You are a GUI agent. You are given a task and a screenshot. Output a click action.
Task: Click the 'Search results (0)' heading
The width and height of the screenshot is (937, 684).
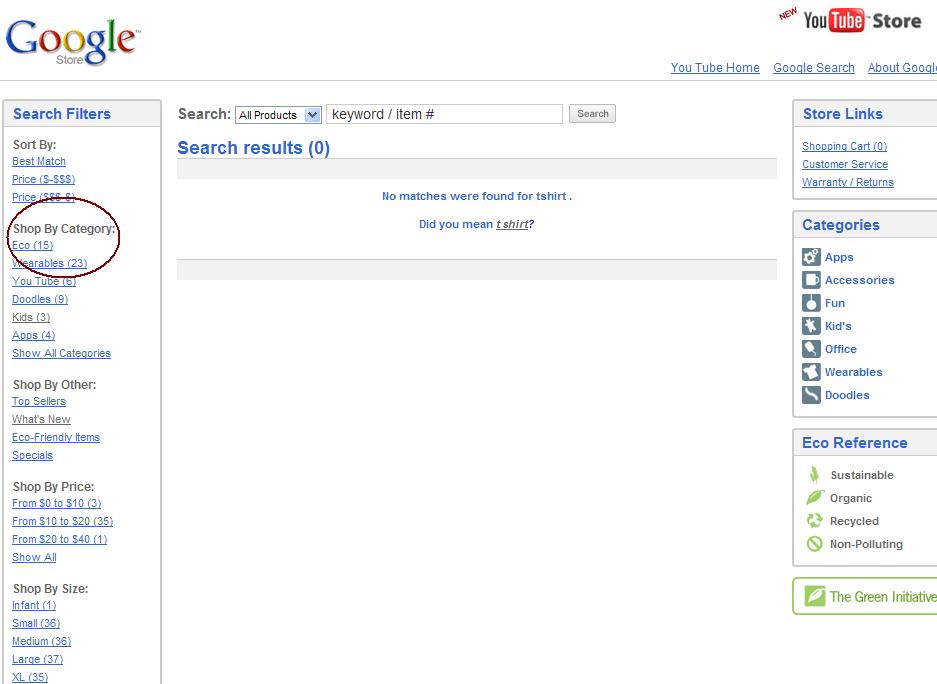pos(253,148)
